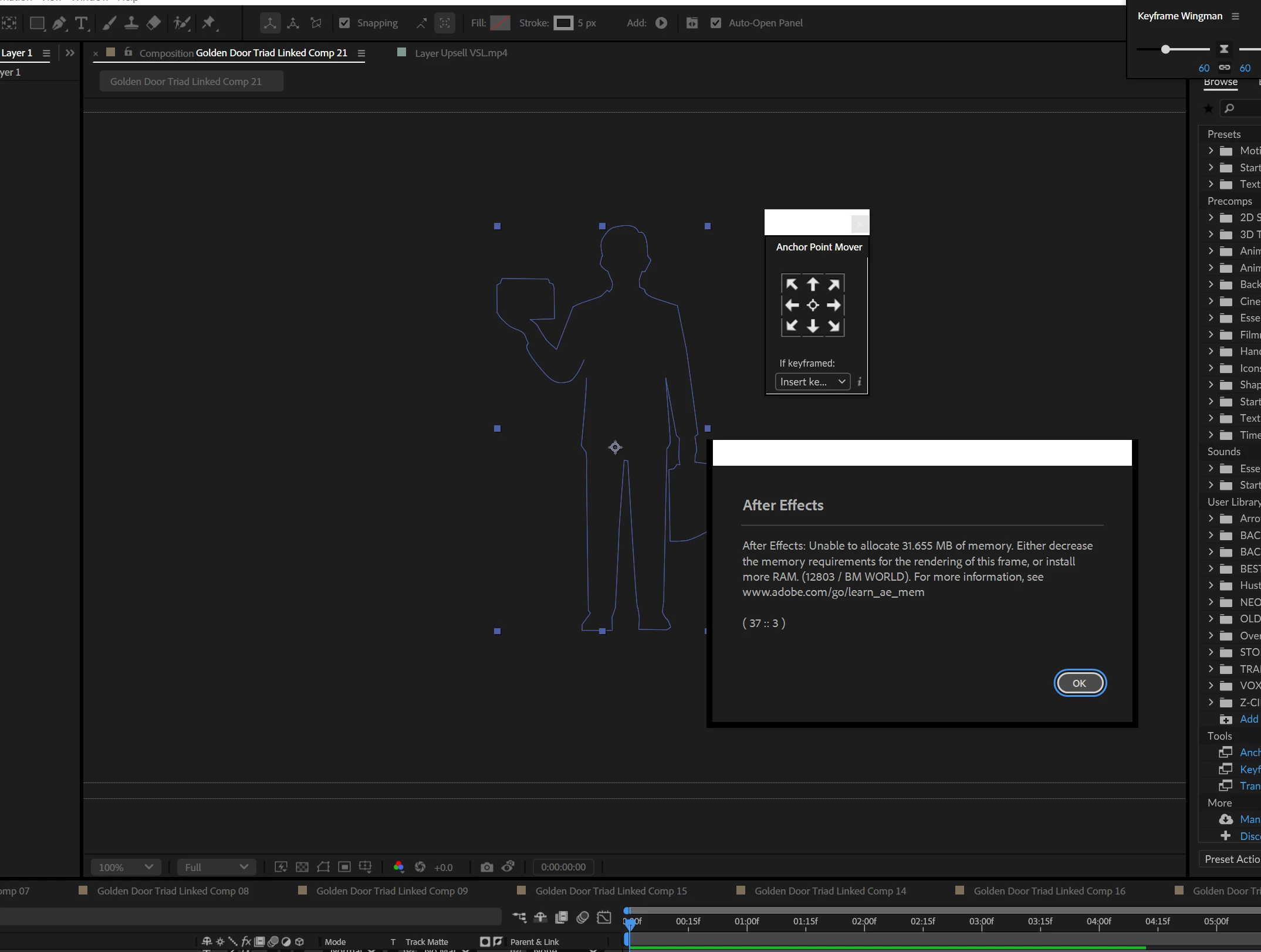The width and height of the screenshot is (1261, 952).
Task: Select the Puppet Pin tool
Action: pos(208,23)
